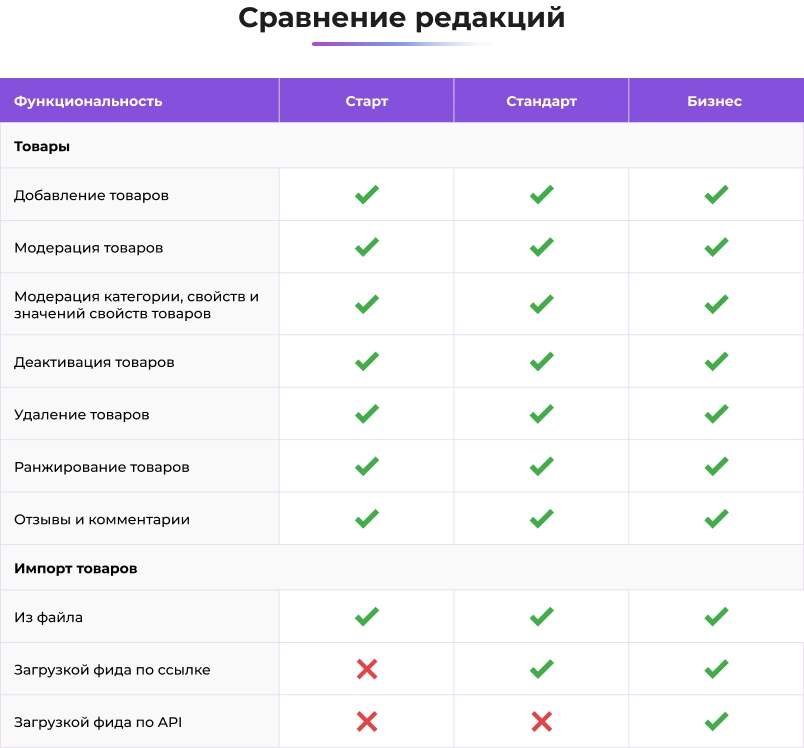Screen dimensions: 804x748
Task: Click the Загрузкой фида по API row label
Action: point(98,722)
